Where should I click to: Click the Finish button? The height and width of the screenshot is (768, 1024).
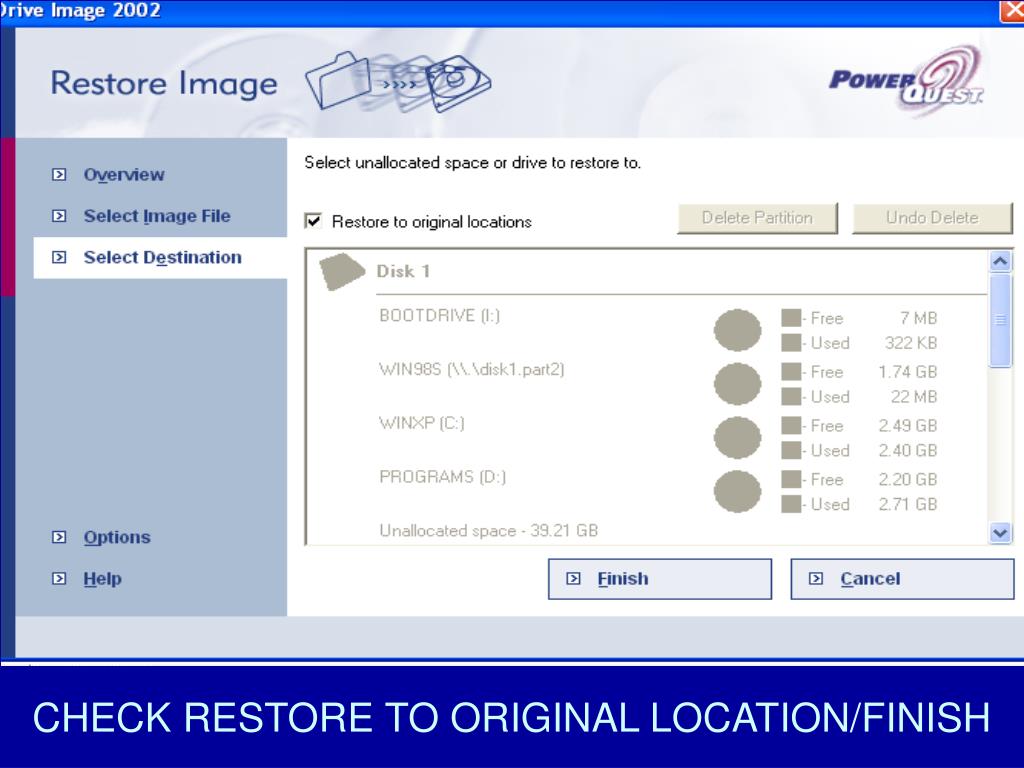pyautogui.click(x=660, y=579)
